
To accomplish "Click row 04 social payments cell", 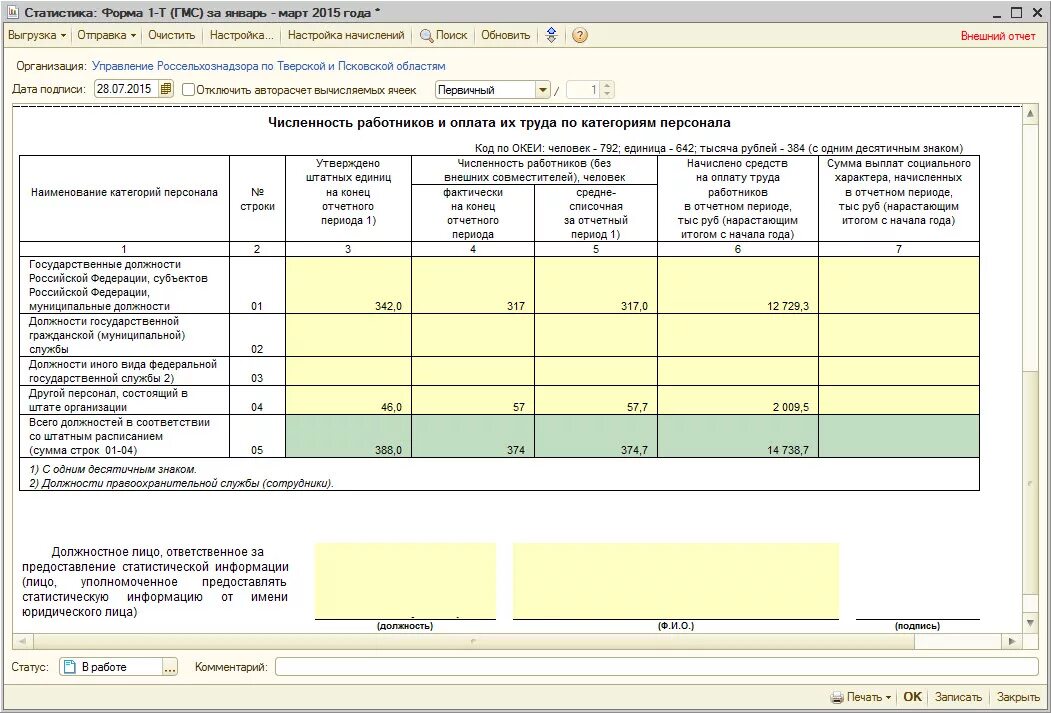I will [x=899, y=400].
